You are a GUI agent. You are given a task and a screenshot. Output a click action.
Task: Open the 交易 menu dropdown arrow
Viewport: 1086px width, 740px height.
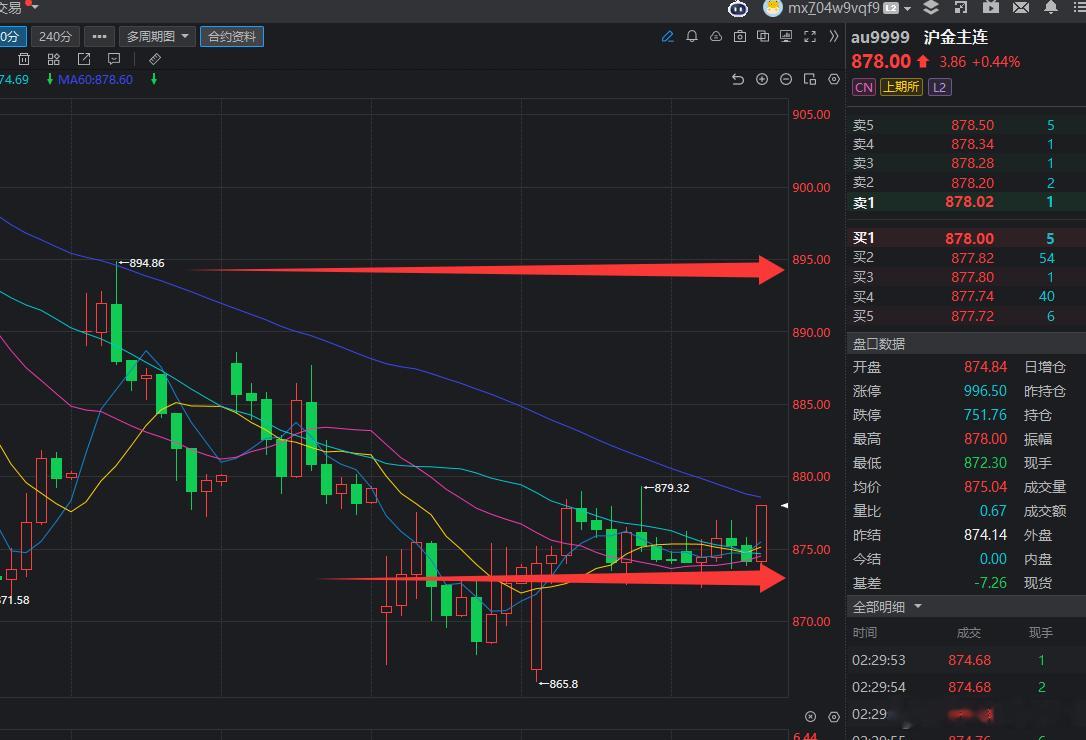(x=35, y=6)
